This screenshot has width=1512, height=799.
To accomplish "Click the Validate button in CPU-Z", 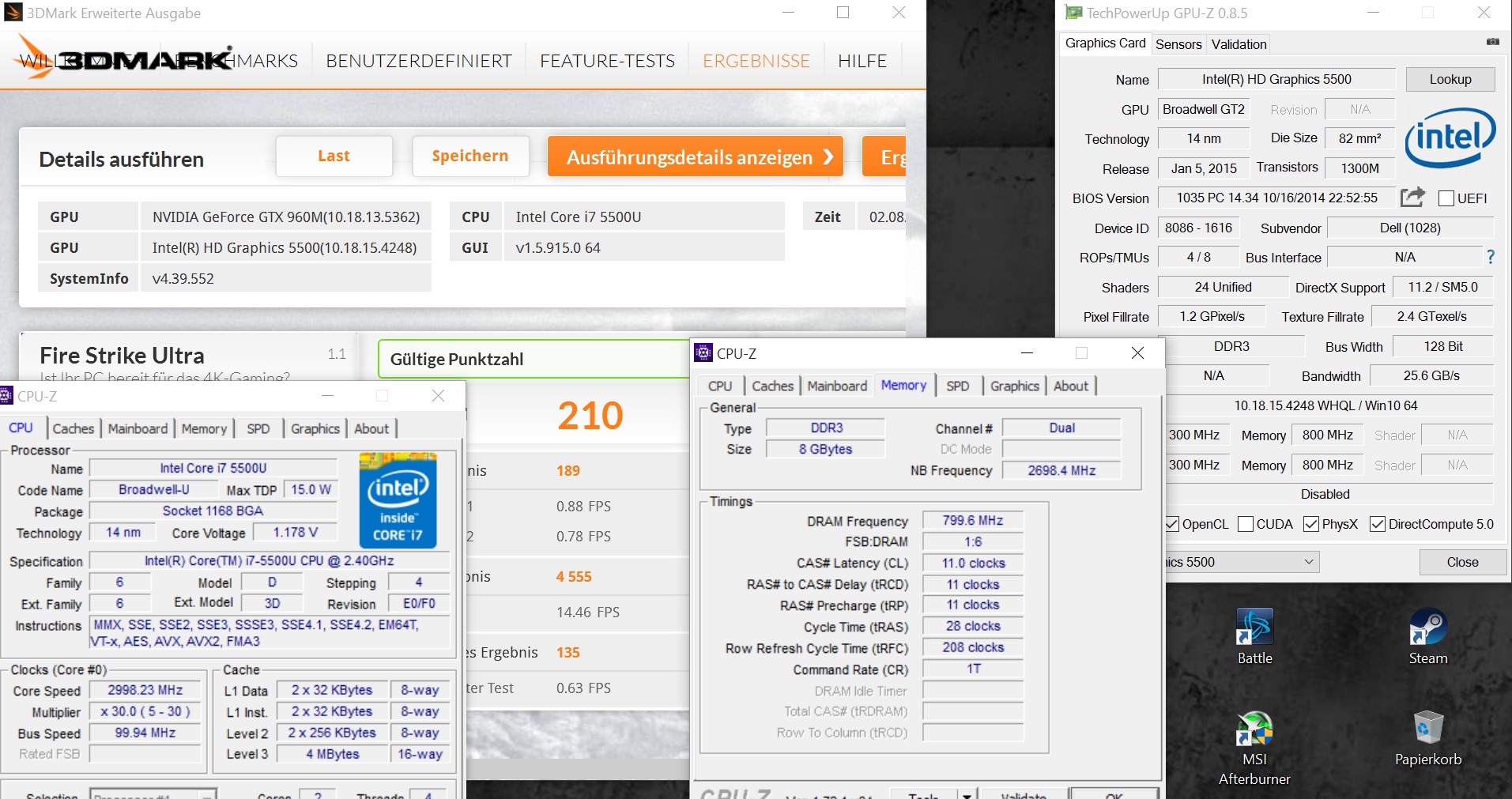I will [x=1023, y=793].
